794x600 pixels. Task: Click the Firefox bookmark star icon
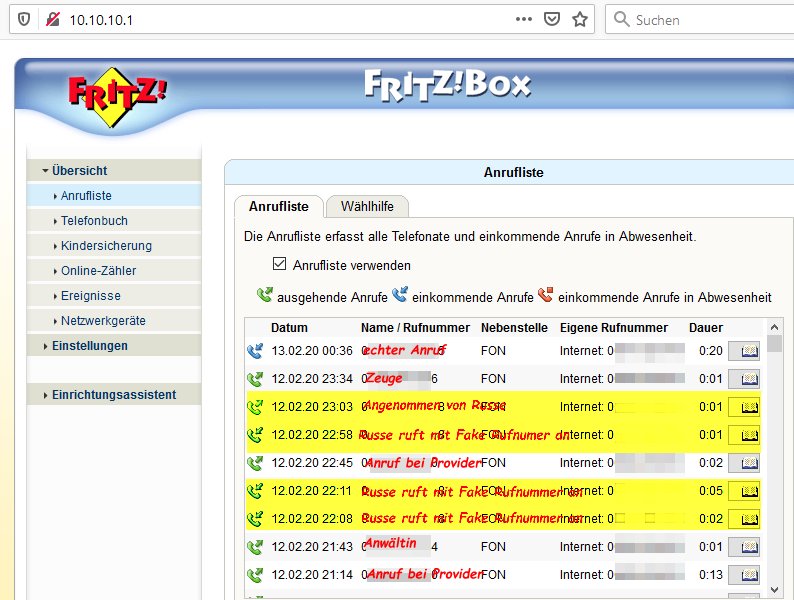pos(579,19)
